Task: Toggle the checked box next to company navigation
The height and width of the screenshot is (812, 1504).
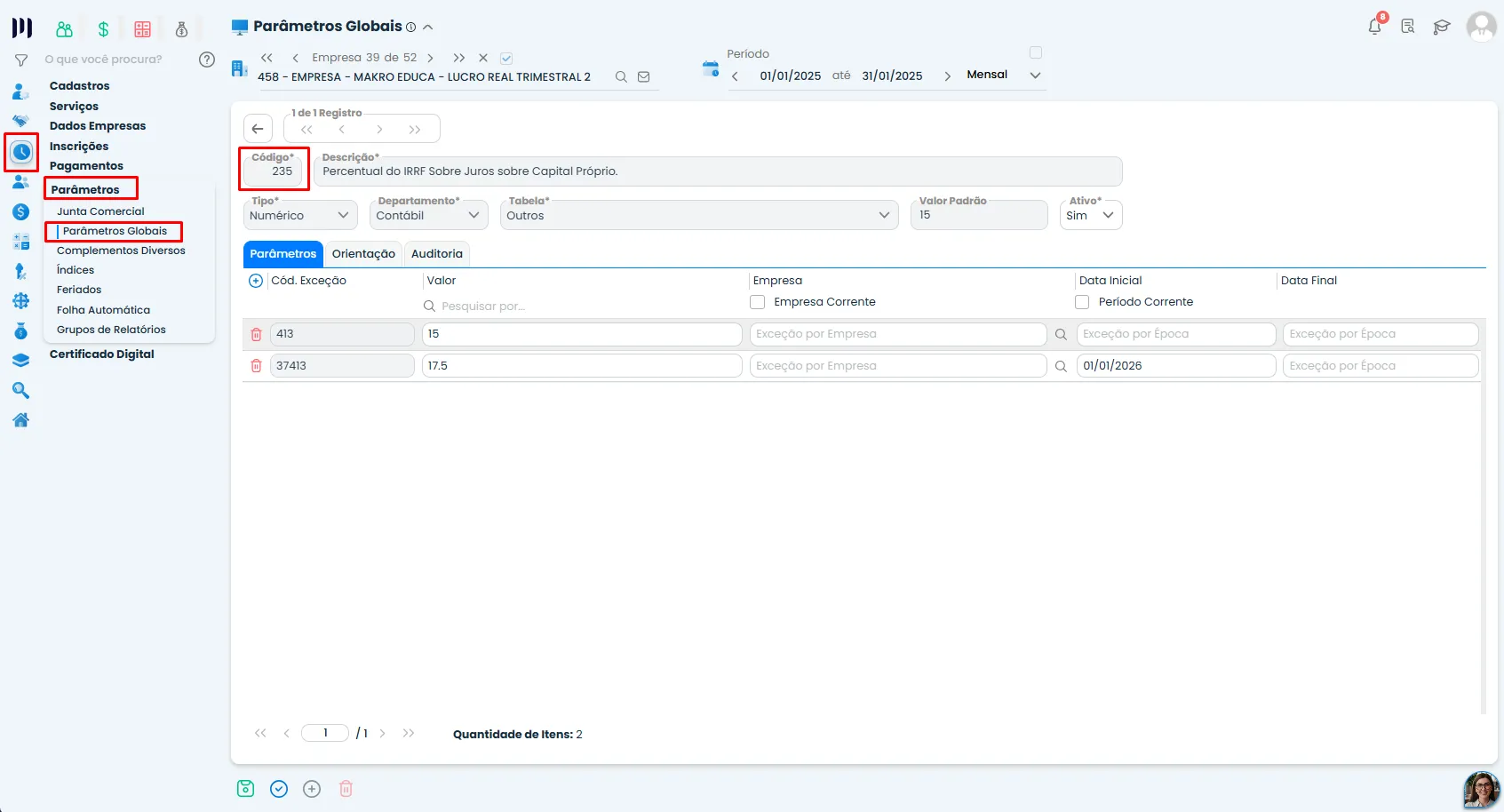Action: click(x=506, y=59)
